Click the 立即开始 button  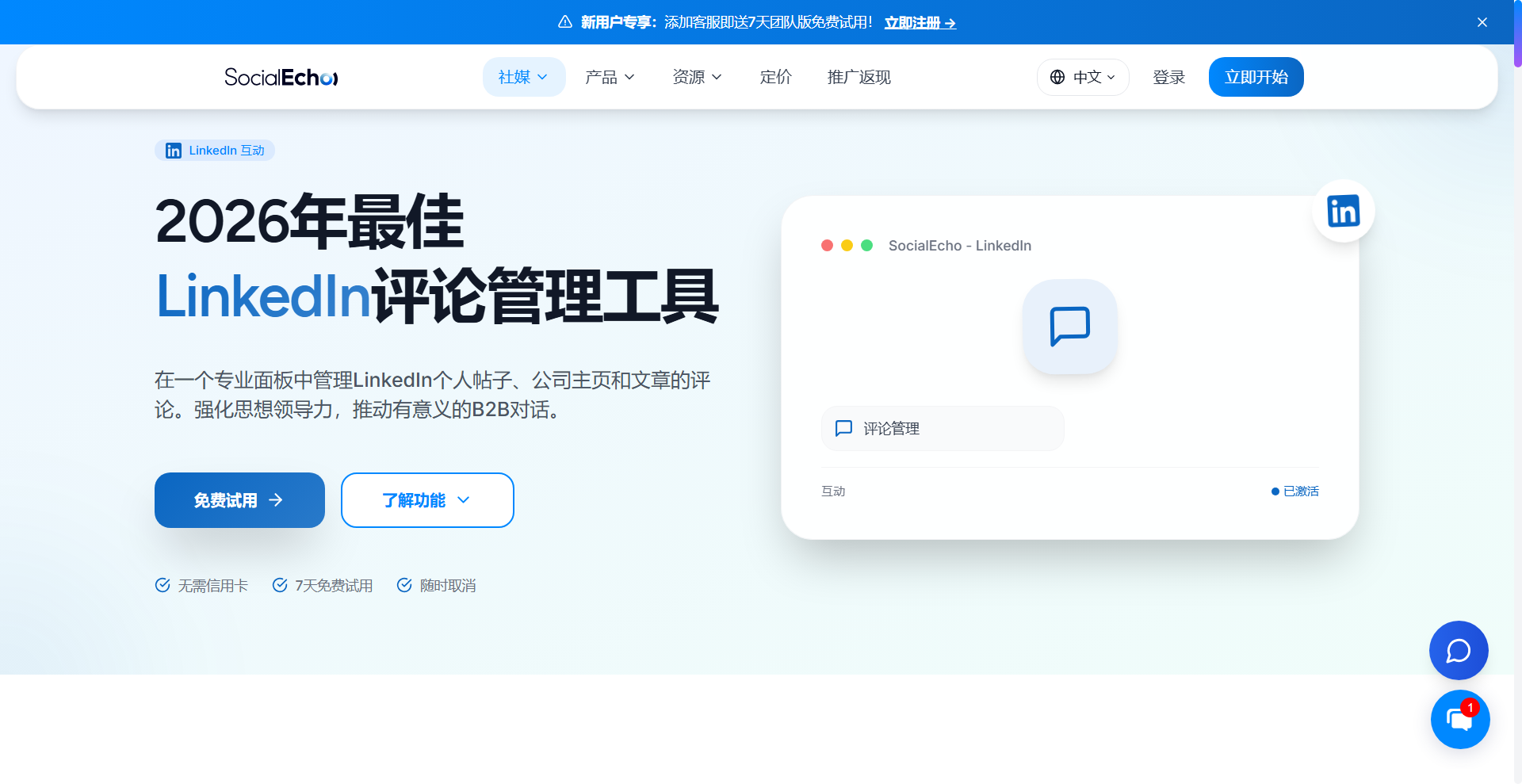(1256, 77)
